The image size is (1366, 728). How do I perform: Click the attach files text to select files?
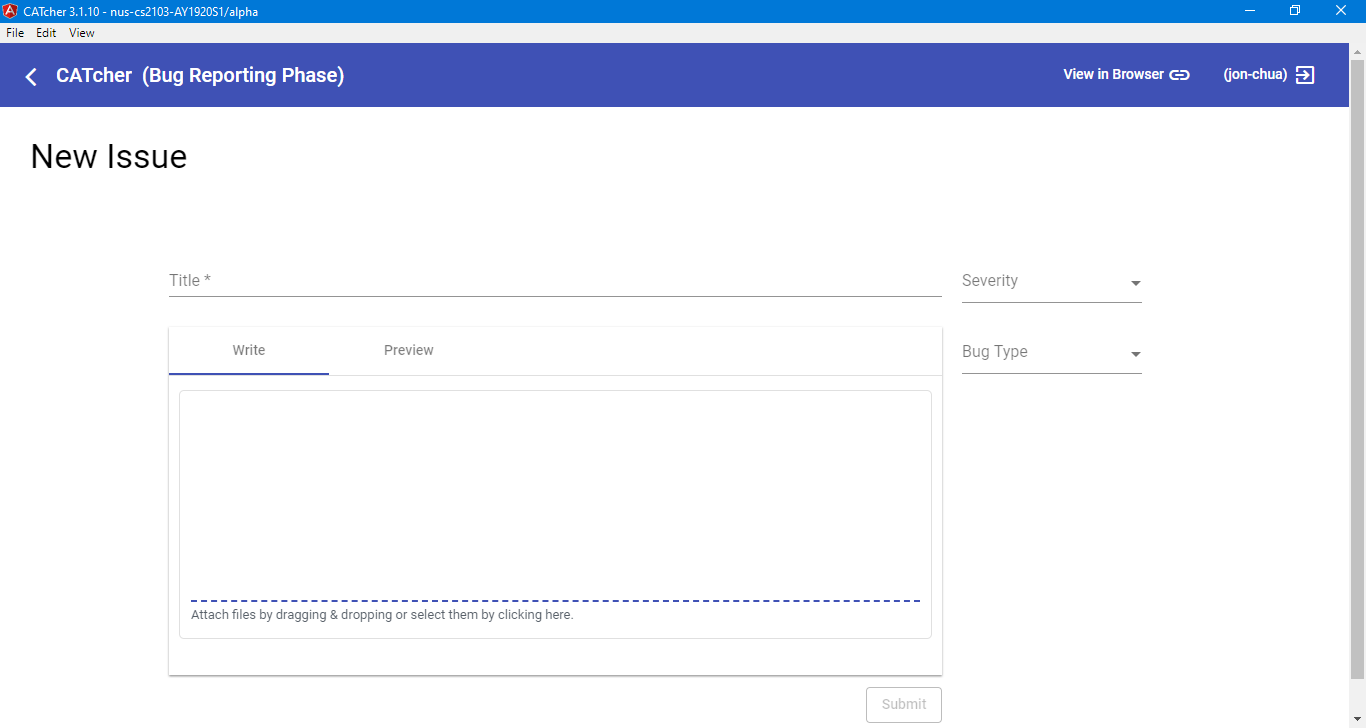coord(382,615)
